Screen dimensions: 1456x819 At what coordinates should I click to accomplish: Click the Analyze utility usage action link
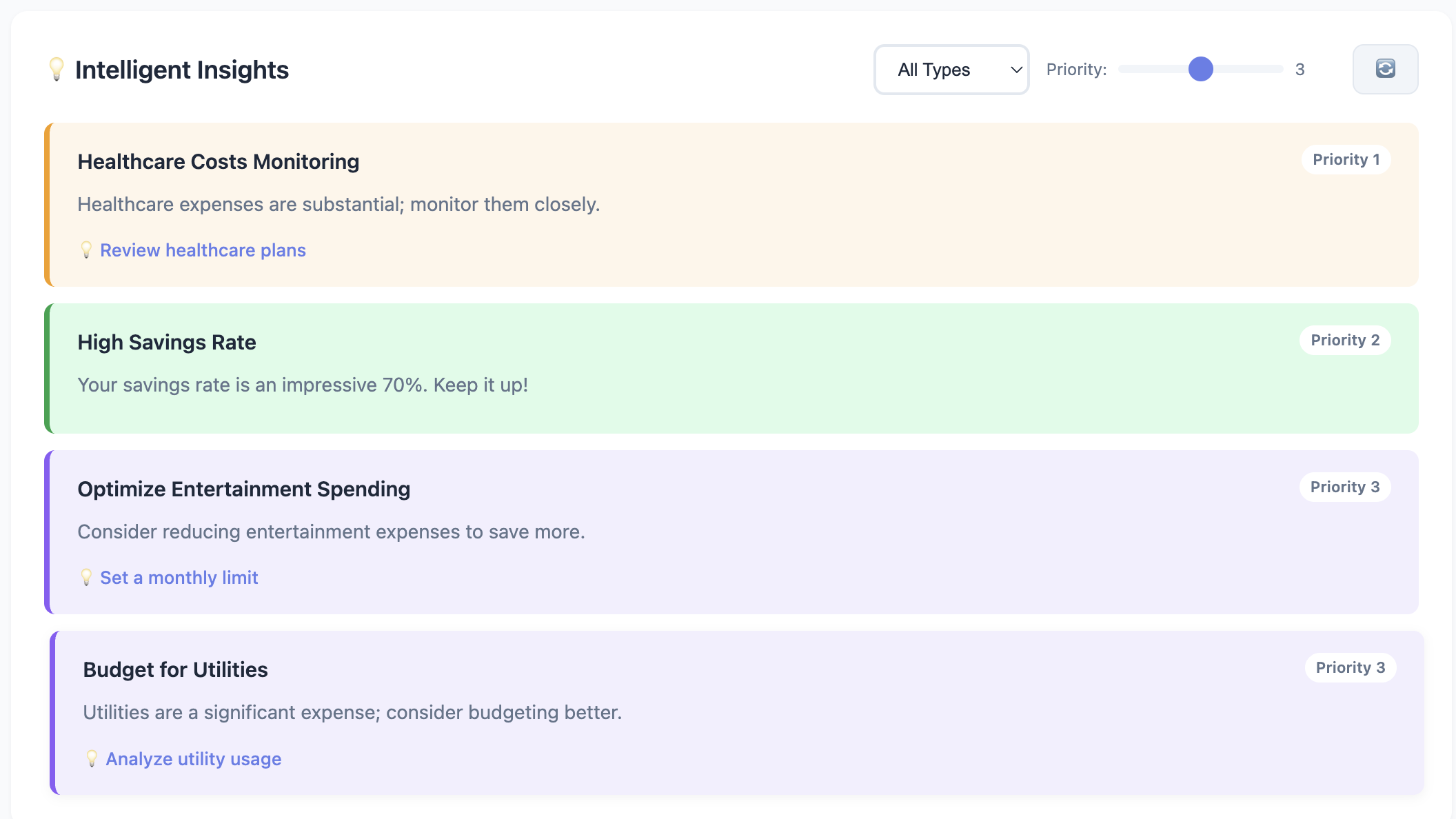[x=193, y=759]
